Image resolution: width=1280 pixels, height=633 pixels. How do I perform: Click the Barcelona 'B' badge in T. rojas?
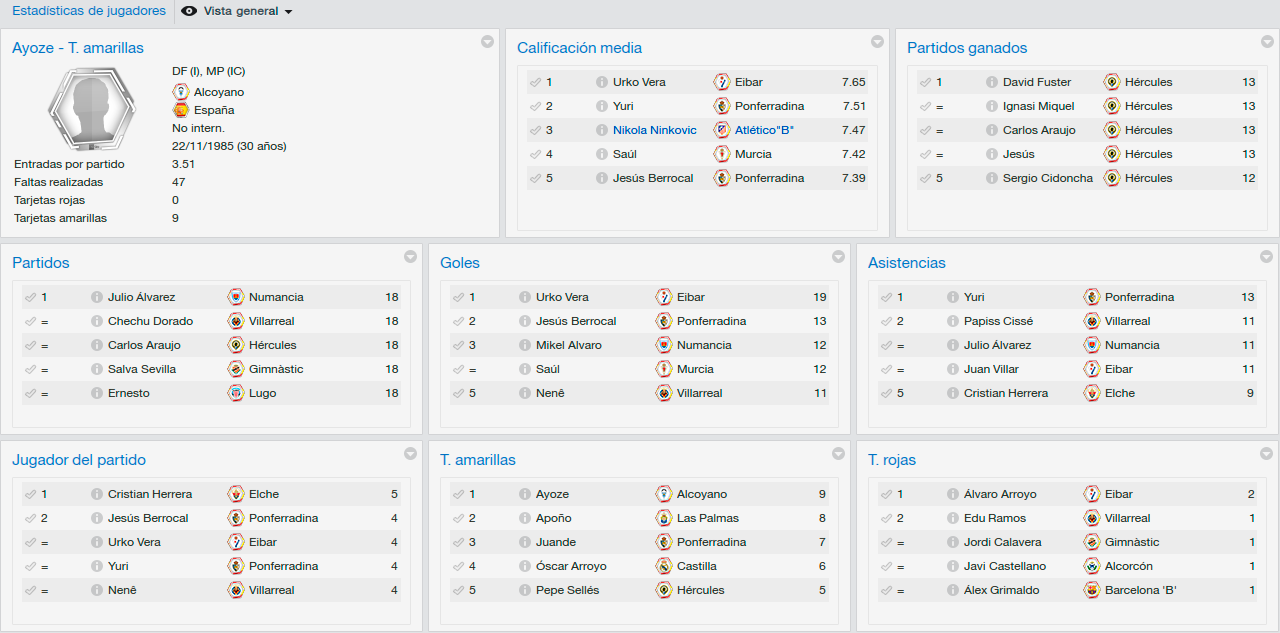coord(1092,590)
